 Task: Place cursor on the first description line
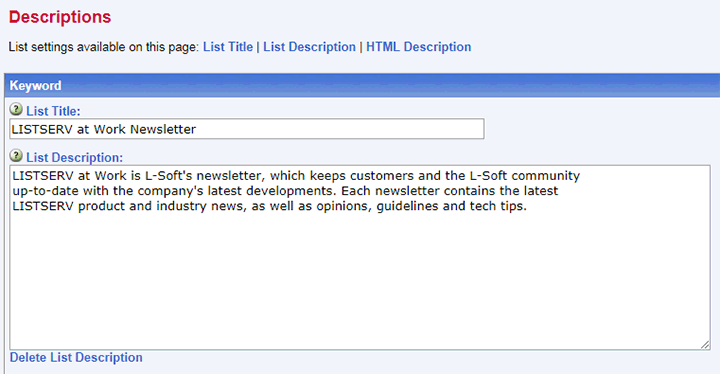(296, 176)
